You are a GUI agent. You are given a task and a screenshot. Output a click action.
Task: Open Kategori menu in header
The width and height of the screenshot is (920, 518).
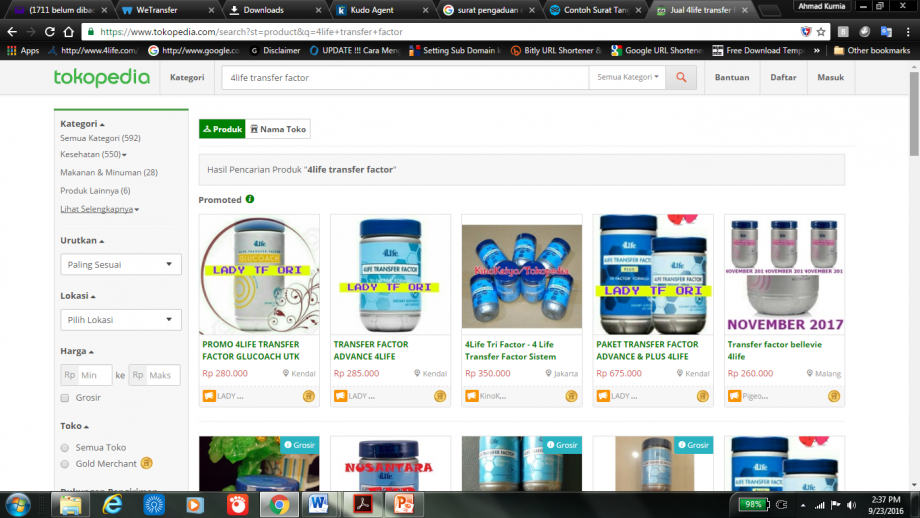click(x=187, y=77)
